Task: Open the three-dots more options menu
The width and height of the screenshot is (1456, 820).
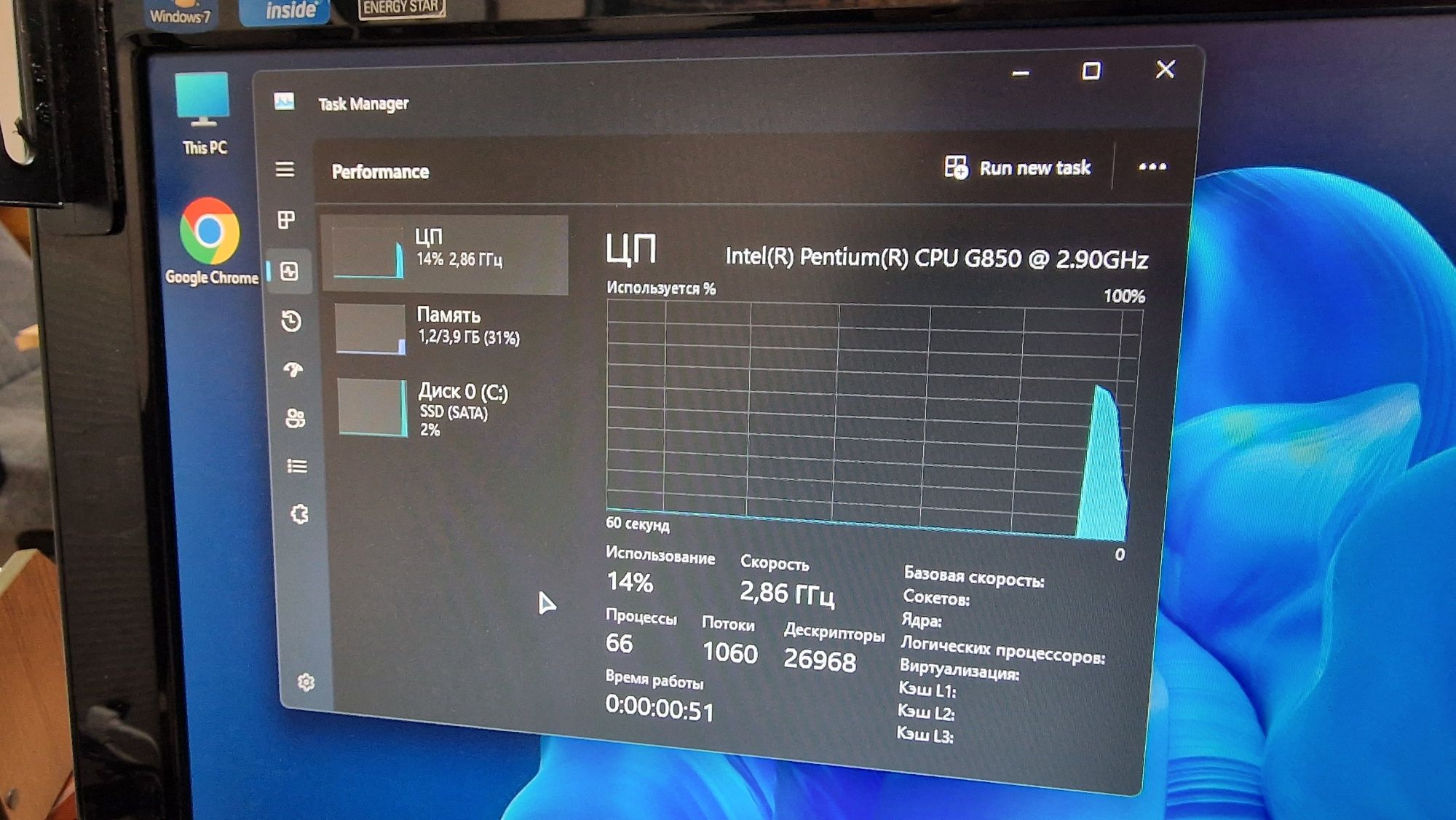Action: (x=1152, y=167)
